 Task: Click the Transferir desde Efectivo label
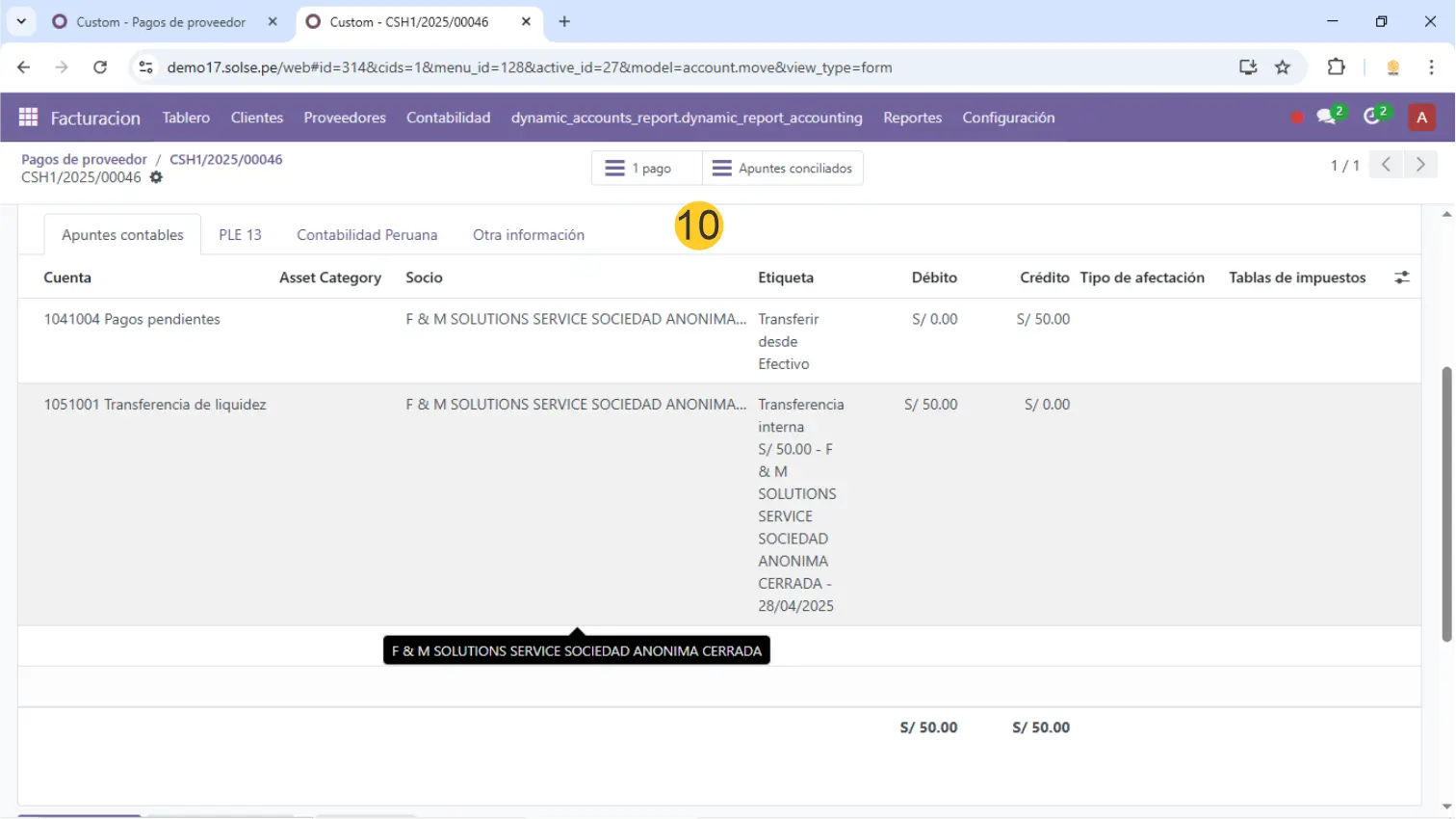(789, 341)
